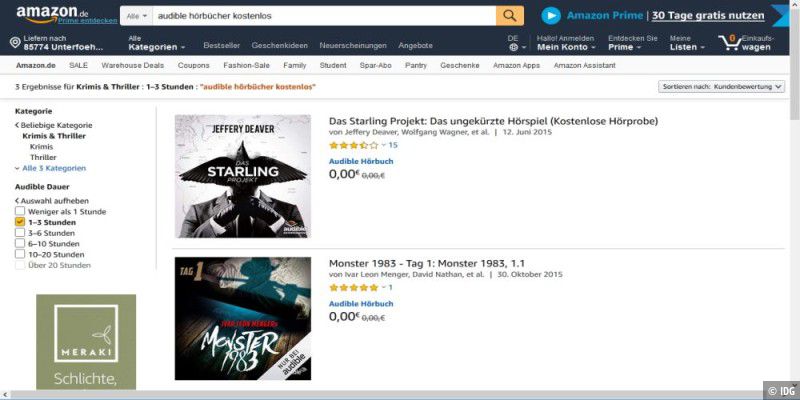The width and height of the screenshot is (800, 400).
Task: Click the Amazon Prime play icon
Action: [x=551, y=16]
